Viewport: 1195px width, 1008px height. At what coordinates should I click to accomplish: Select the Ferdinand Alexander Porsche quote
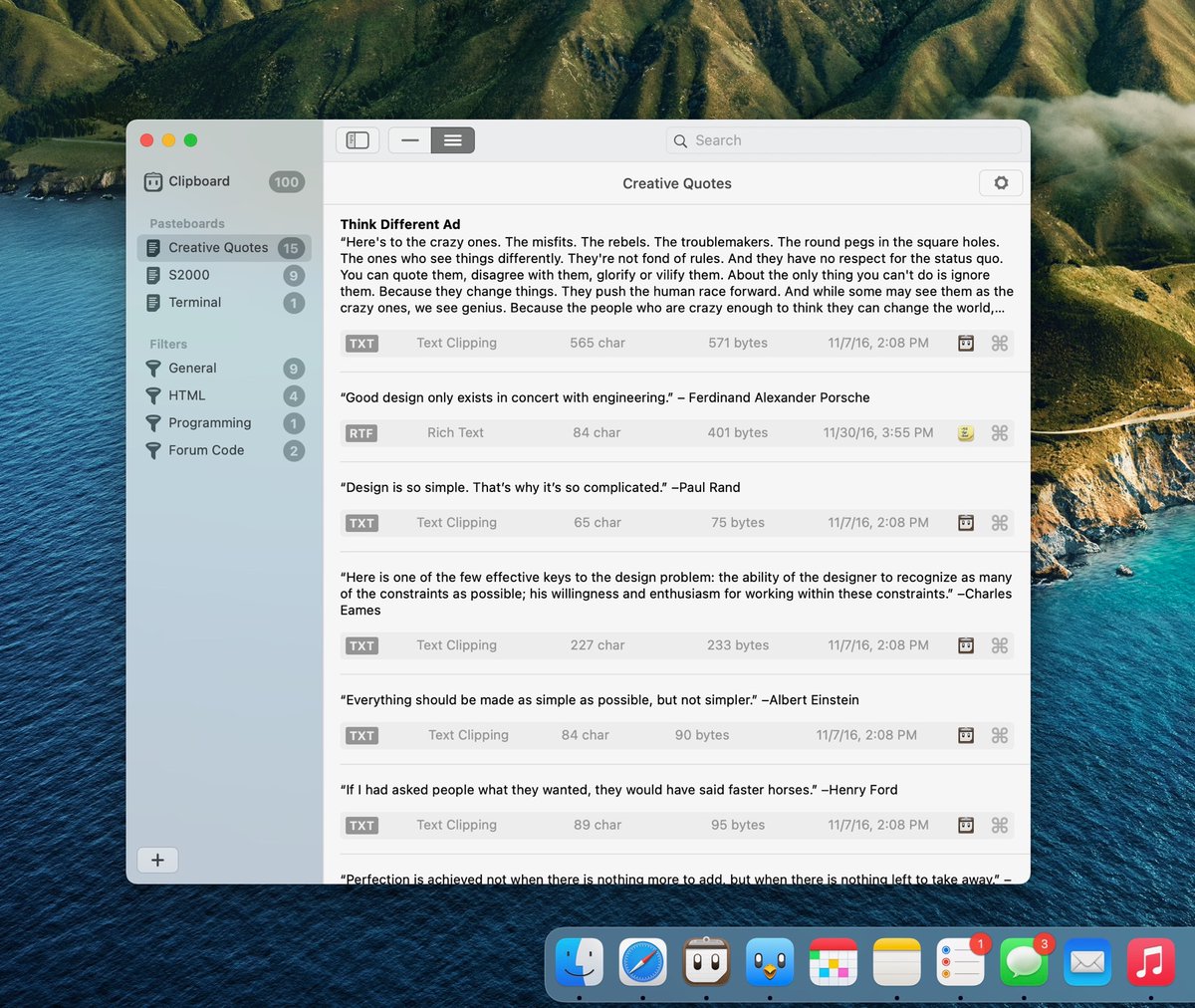click(605, 397)
